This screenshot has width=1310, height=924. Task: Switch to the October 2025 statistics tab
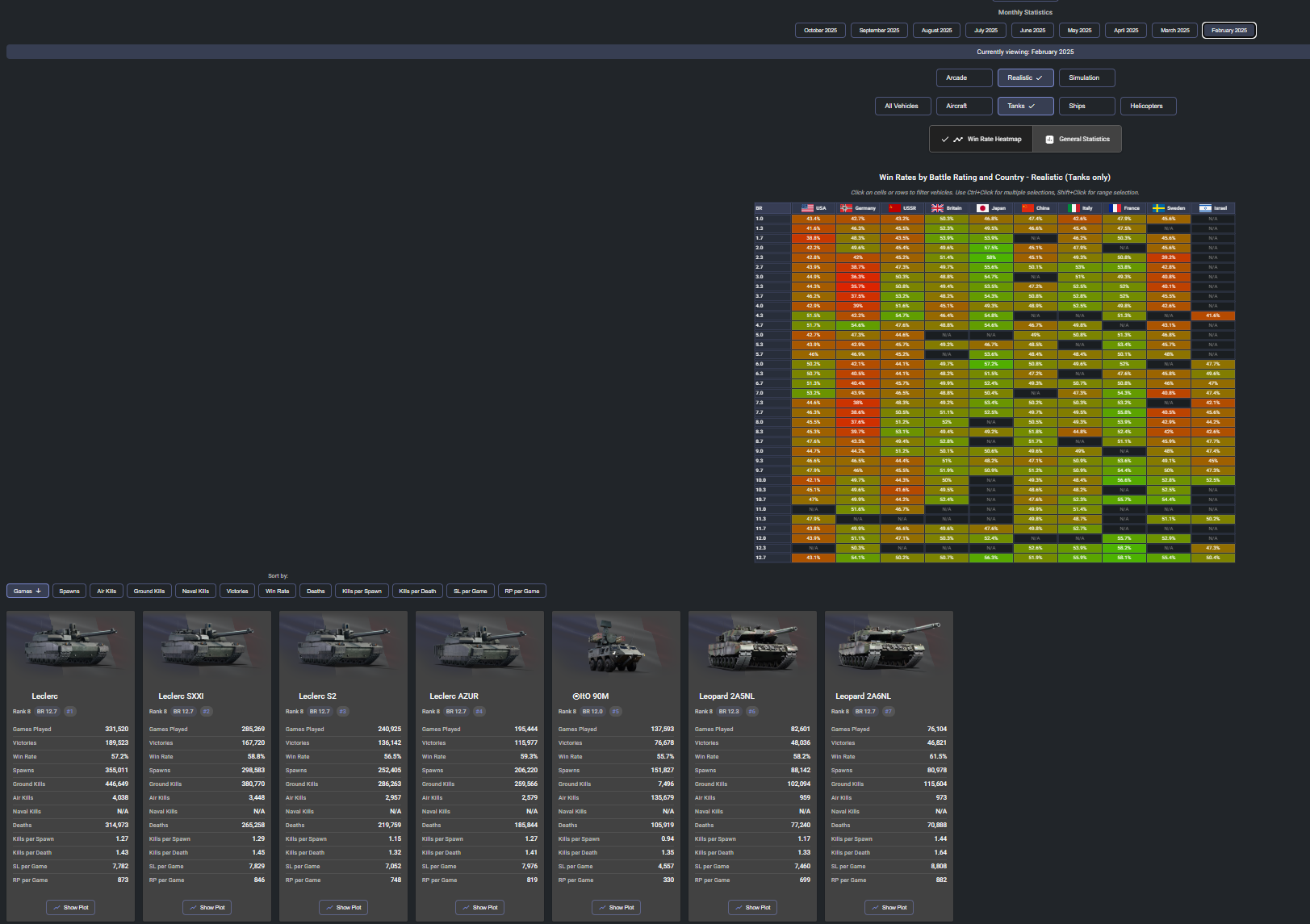(x=820, y=31)
